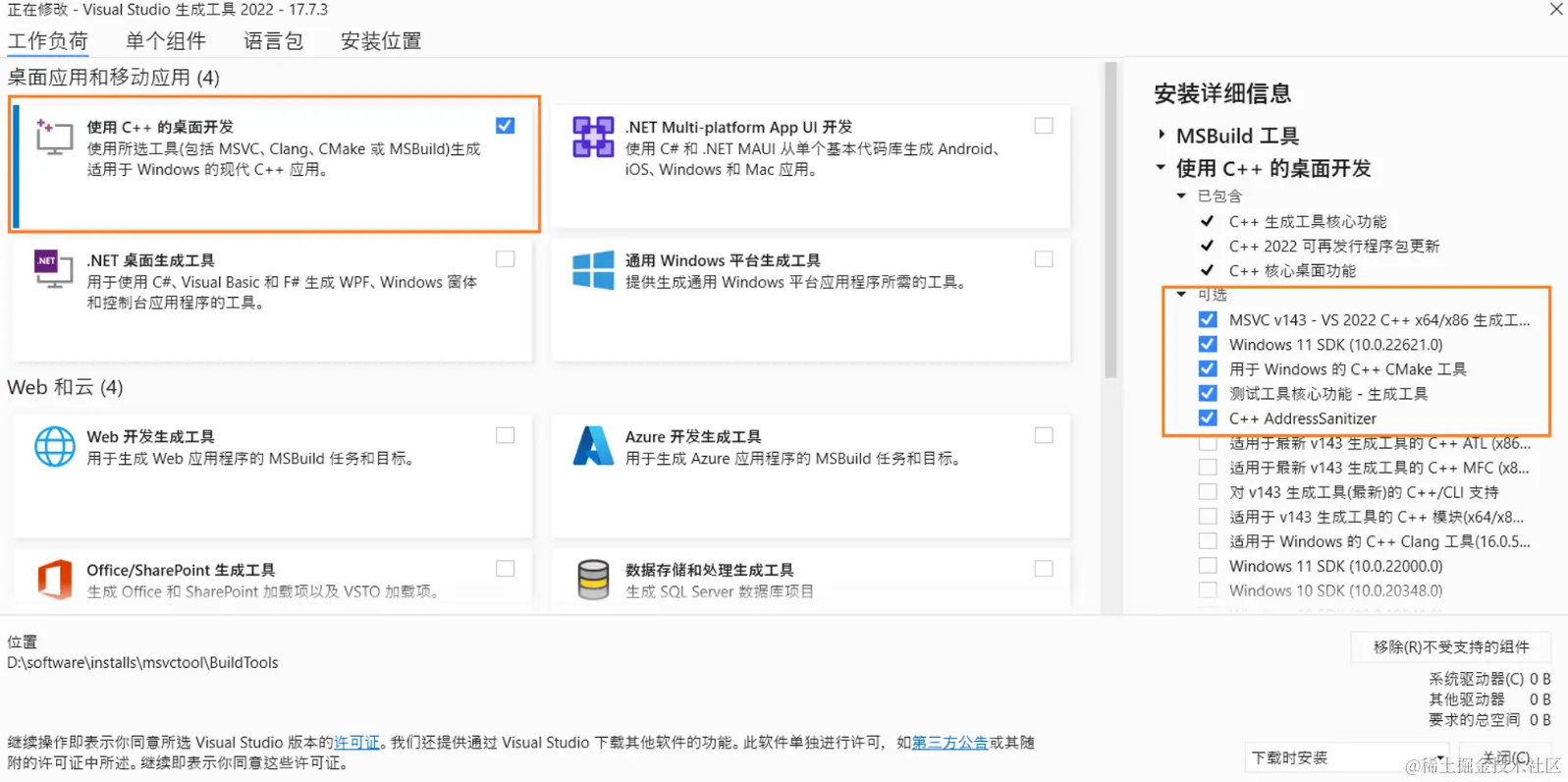Click the 要求的总空间 0 B line
The height and width of the screenshot is (782, 1568).
(x=1489, y=720)
